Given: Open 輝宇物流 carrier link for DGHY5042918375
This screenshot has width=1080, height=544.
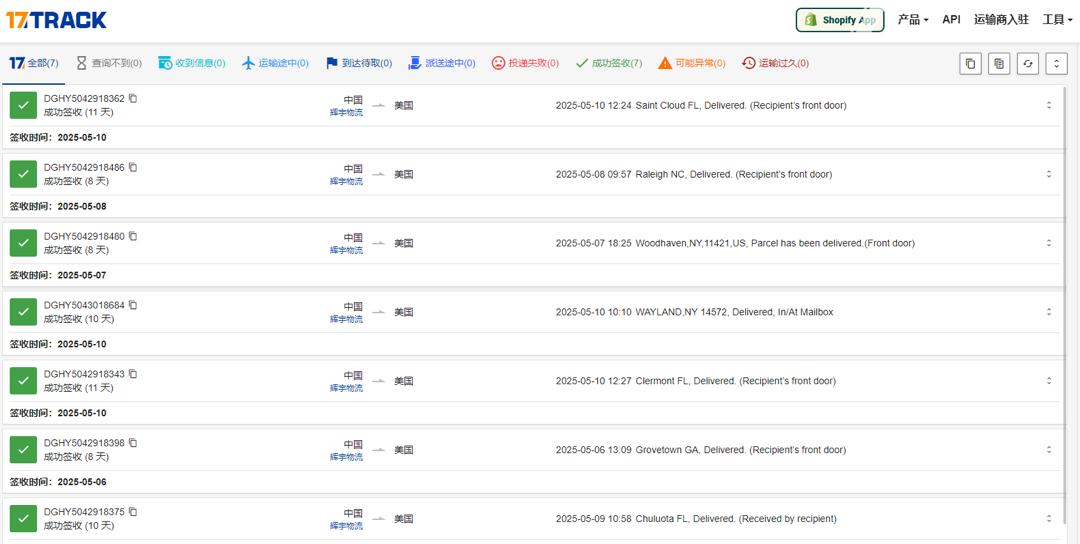Looking at the screenshot, I should tap(346, 526).
